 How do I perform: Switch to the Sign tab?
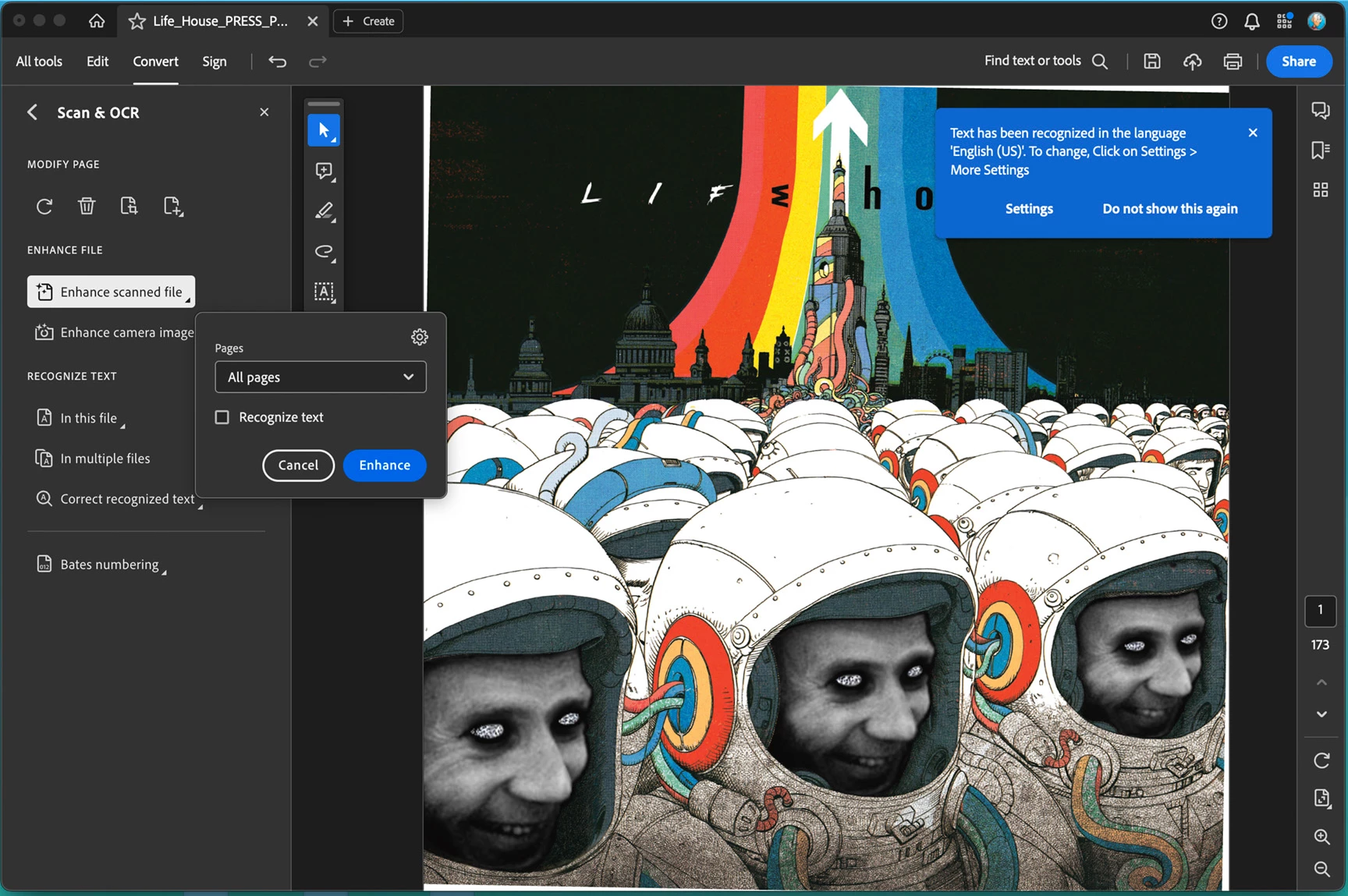click(x=215, y=62)
